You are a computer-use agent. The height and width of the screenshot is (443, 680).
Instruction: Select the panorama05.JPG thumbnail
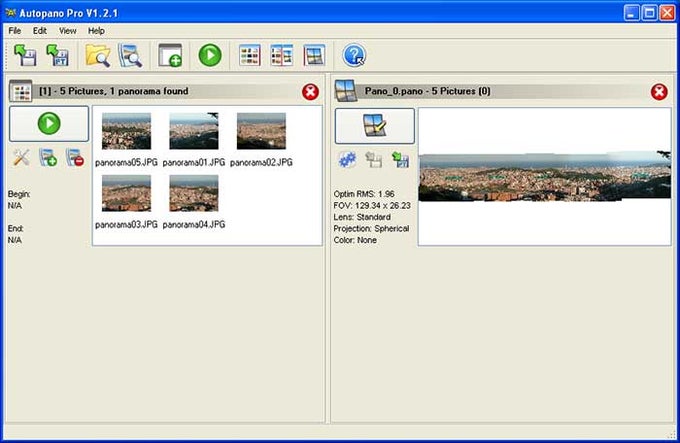126,131
